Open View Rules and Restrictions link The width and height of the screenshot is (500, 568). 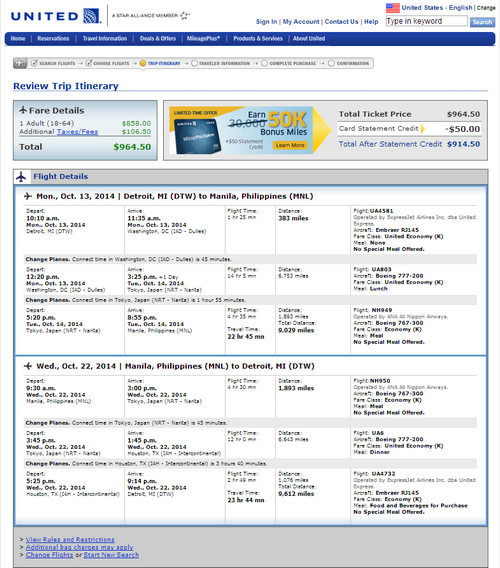[x=70, y=539]
